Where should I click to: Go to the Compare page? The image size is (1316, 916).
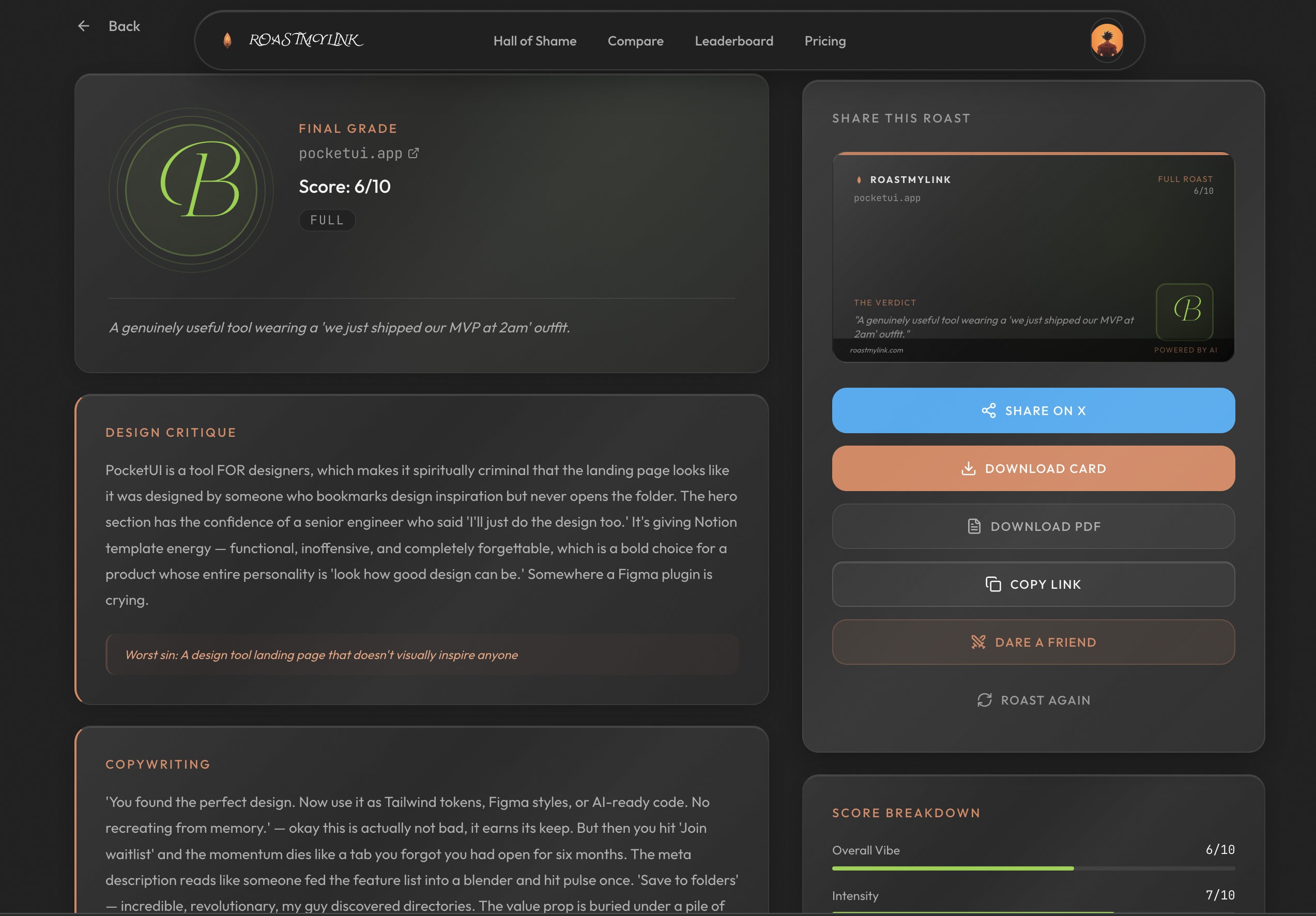635,41
